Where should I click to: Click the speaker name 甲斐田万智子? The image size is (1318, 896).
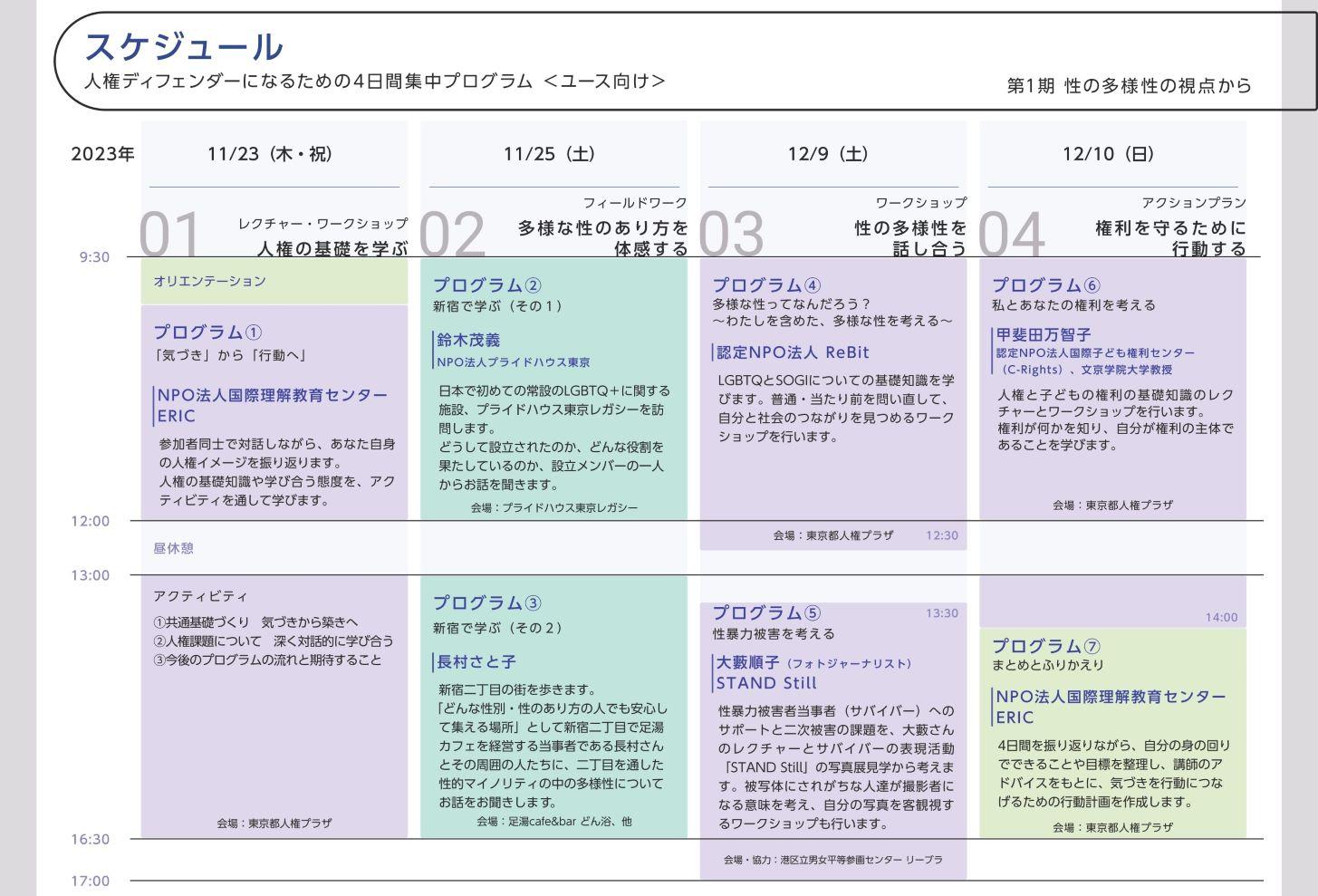(1044, 334)
